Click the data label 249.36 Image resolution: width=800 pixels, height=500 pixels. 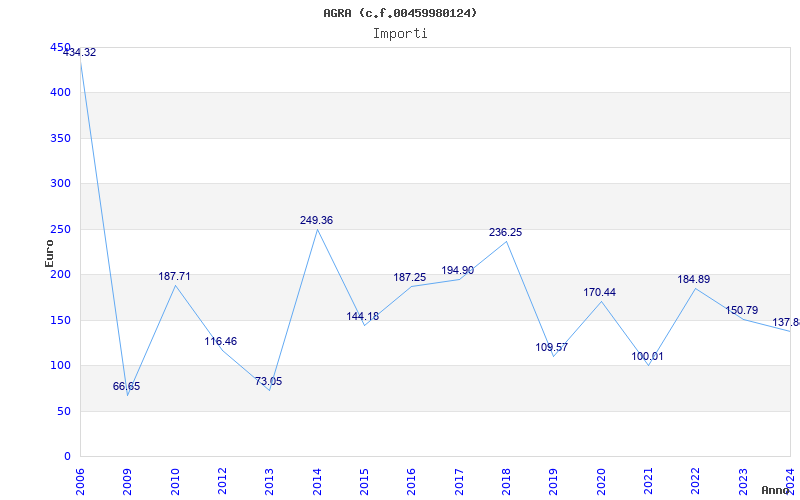pos(316,220)
